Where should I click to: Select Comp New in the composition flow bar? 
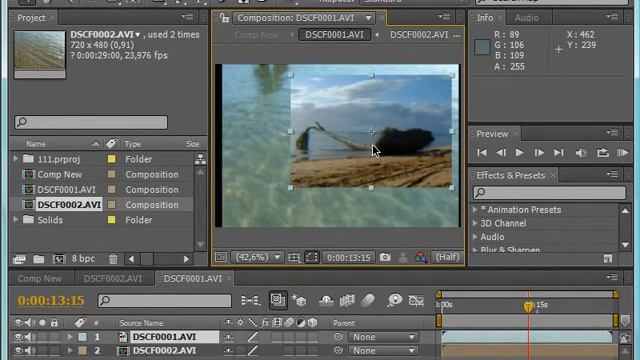256,35
